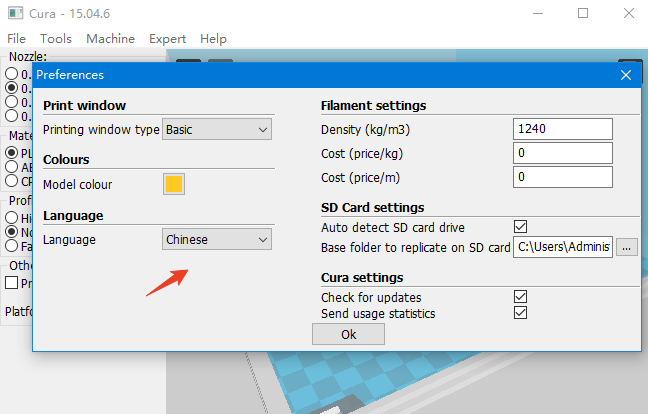Click the Cura application icon in title bar
648x414 pixels.
pos(15,13)
